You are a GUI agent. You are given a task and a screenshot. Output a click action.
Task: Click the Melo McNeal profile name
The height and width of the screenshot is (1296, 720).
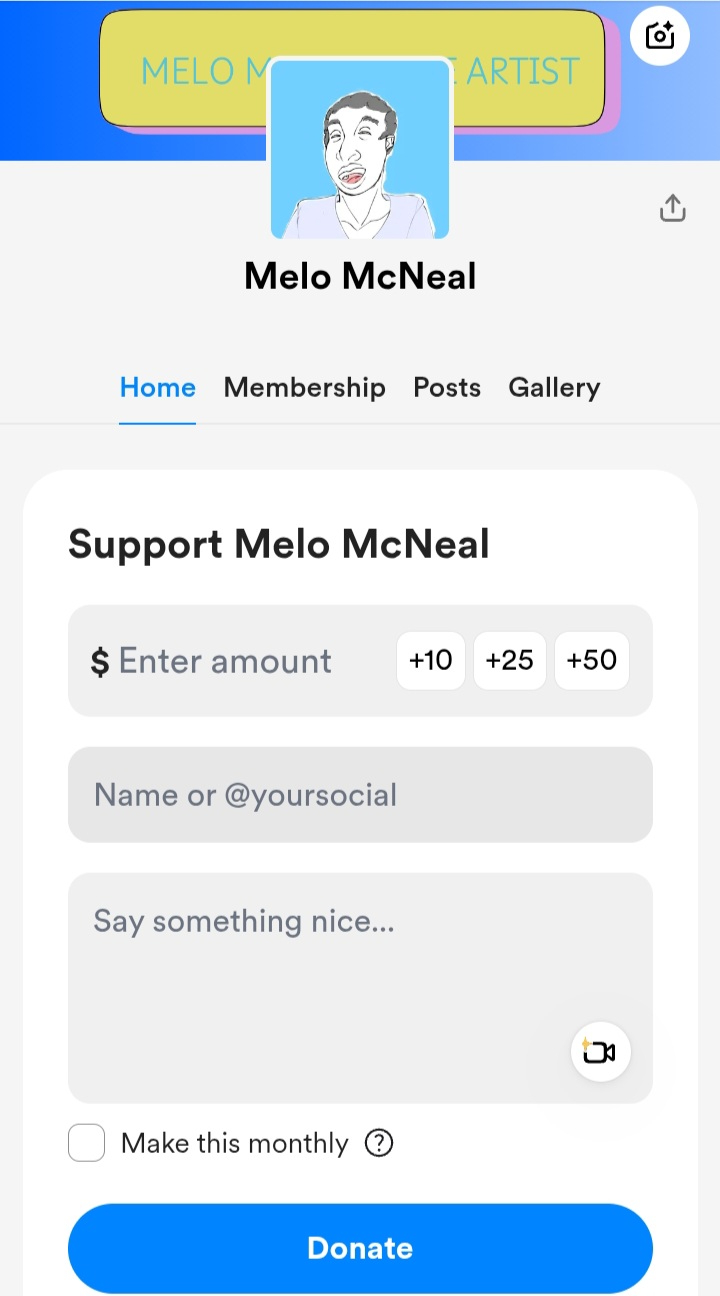tap(360, 276)
